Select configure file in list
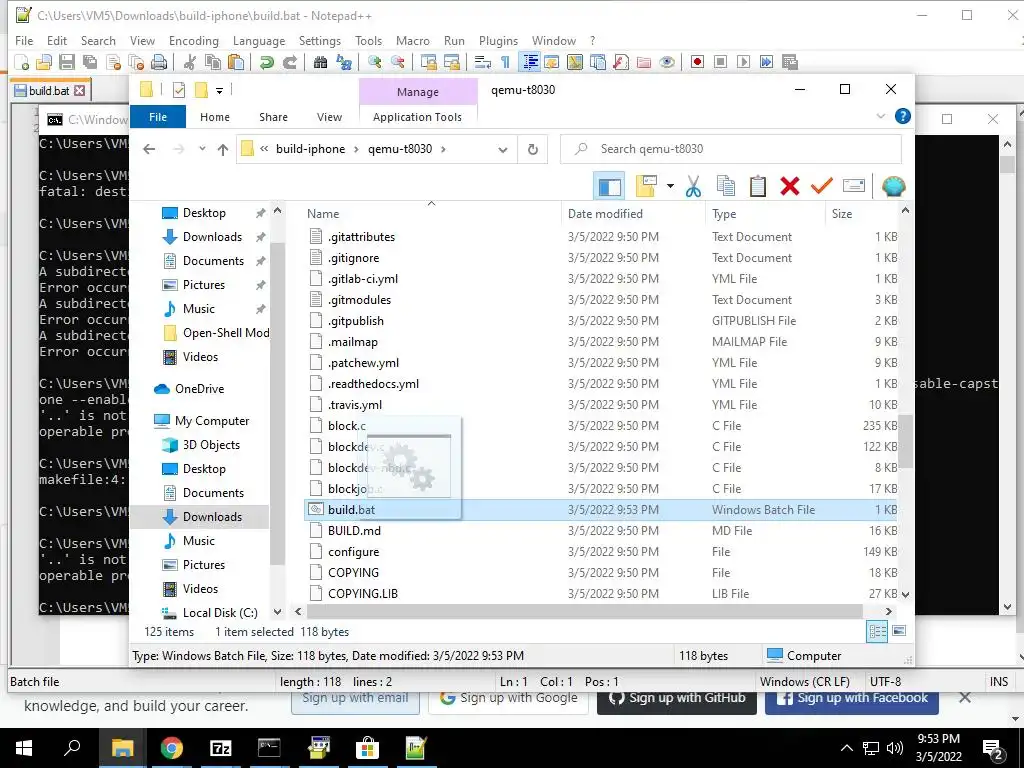 point(353,552)
